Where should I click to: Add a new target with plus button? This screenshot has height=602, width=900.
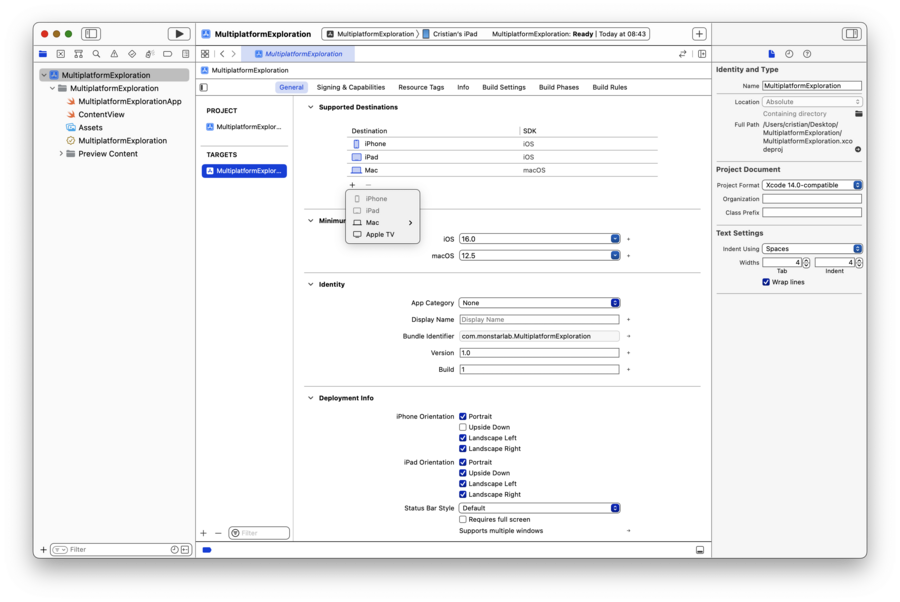coord(203,533)
